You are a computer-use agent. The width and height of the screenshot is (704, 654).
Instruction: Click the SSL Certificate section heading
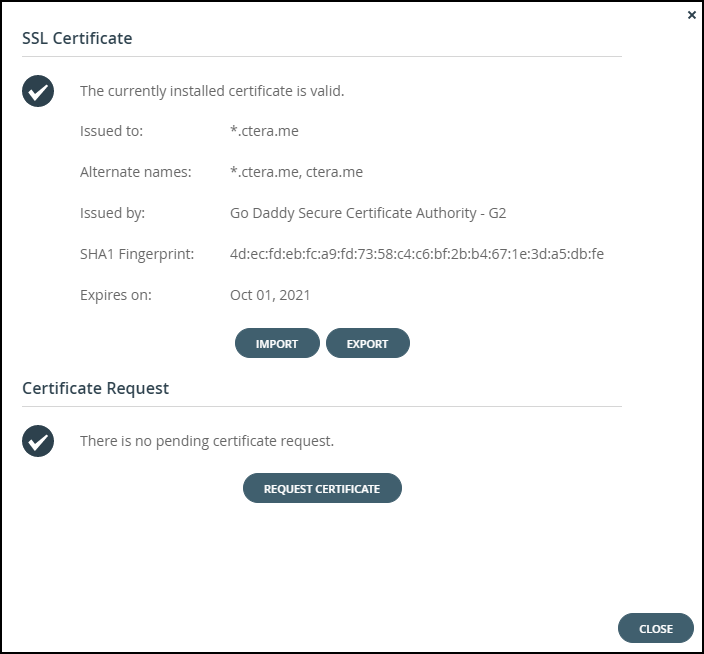(x=77, y=38)
